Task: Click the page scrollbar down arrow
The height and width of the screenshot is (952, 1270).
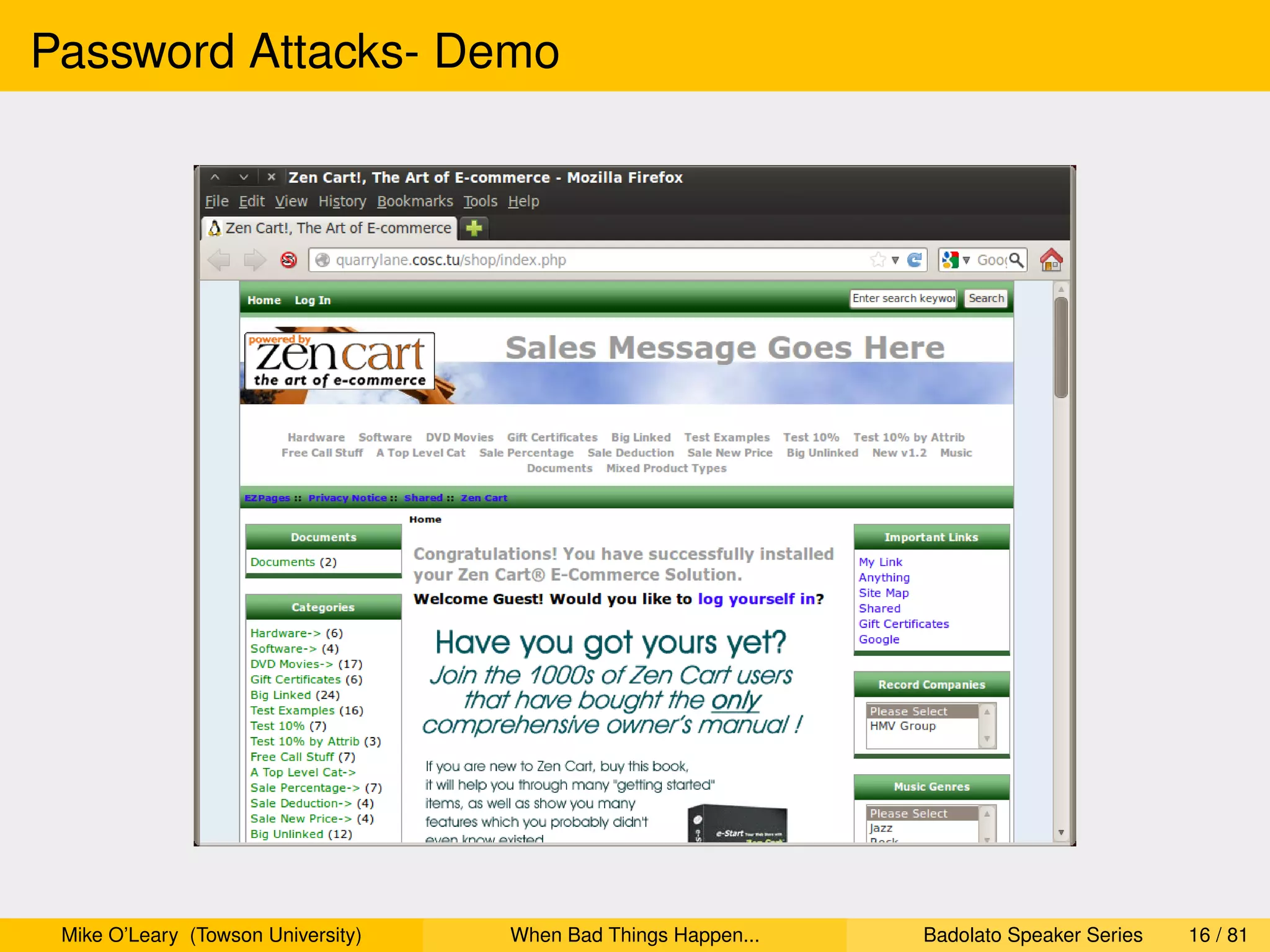Action: (1061, 832)
